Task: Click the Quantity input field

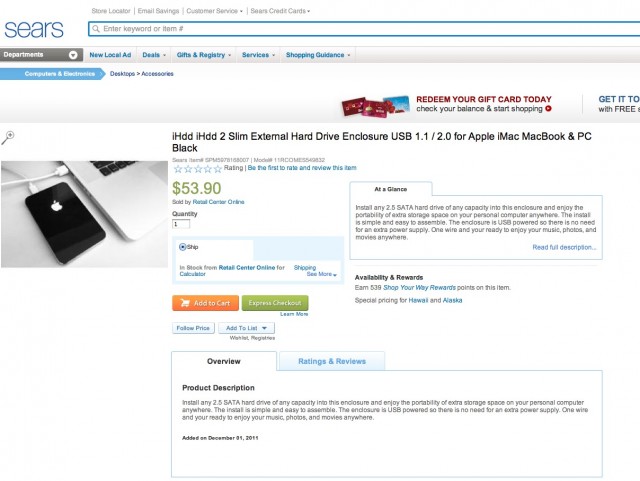Action: [x=181, y=224]
